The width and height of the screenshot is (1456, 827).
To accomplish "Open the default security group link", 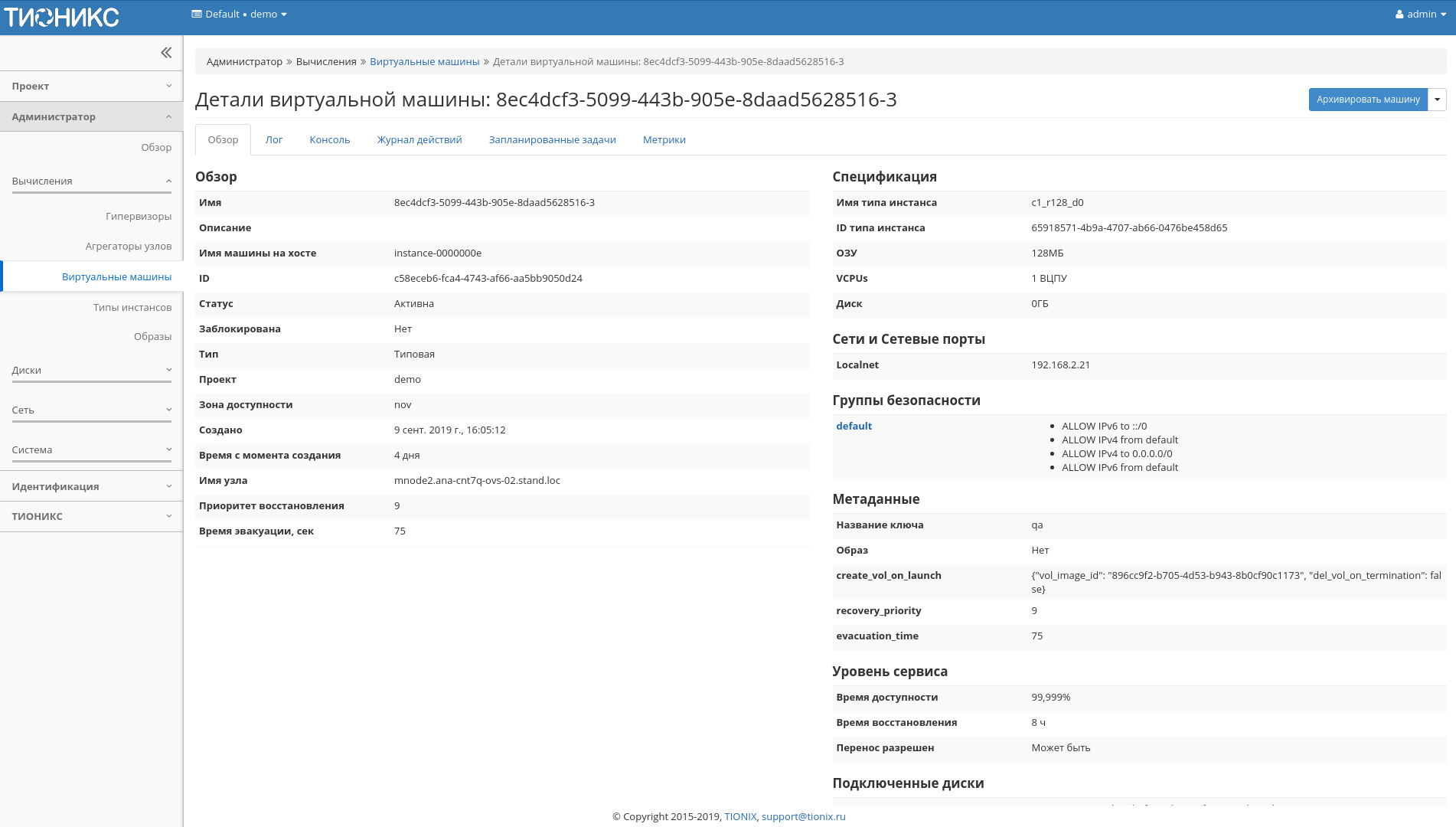I will click(x=854, y=426).
